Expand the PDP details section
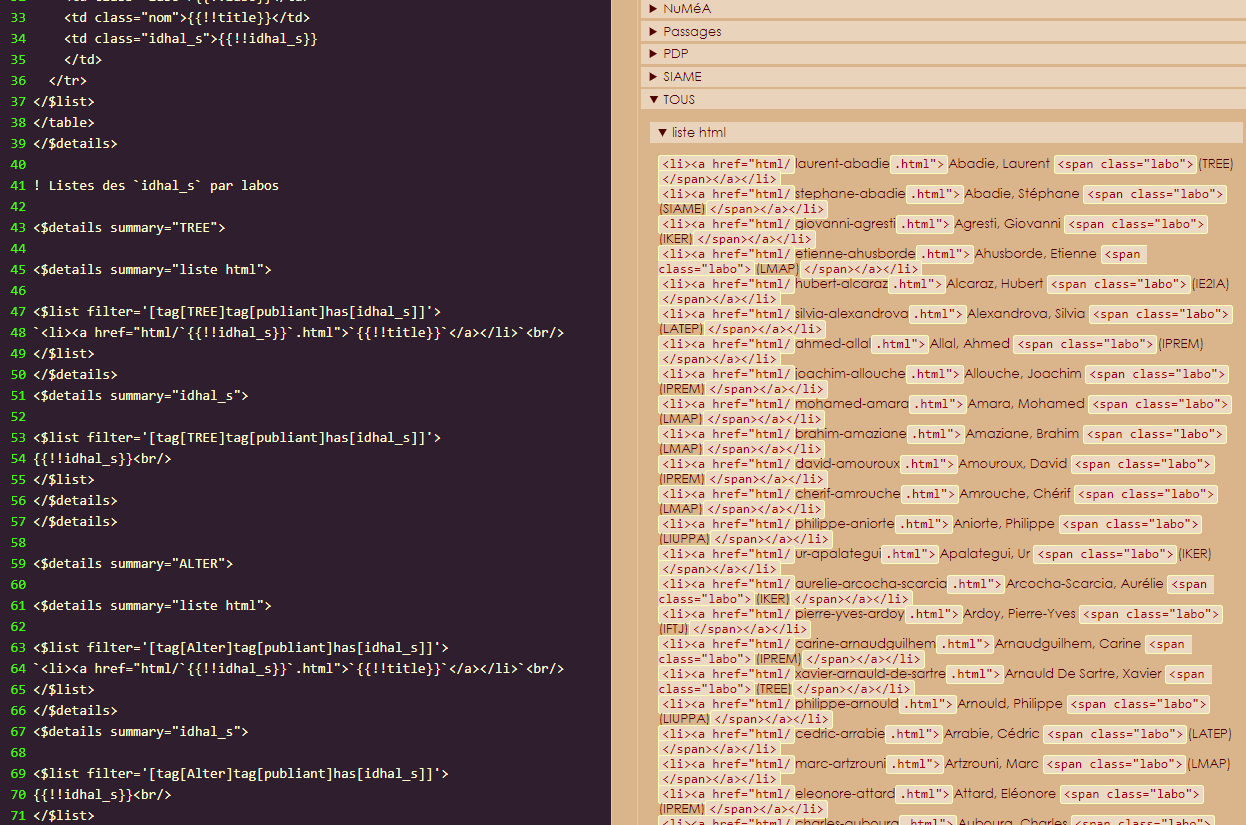1246x825 pixels. click(675, 54)
